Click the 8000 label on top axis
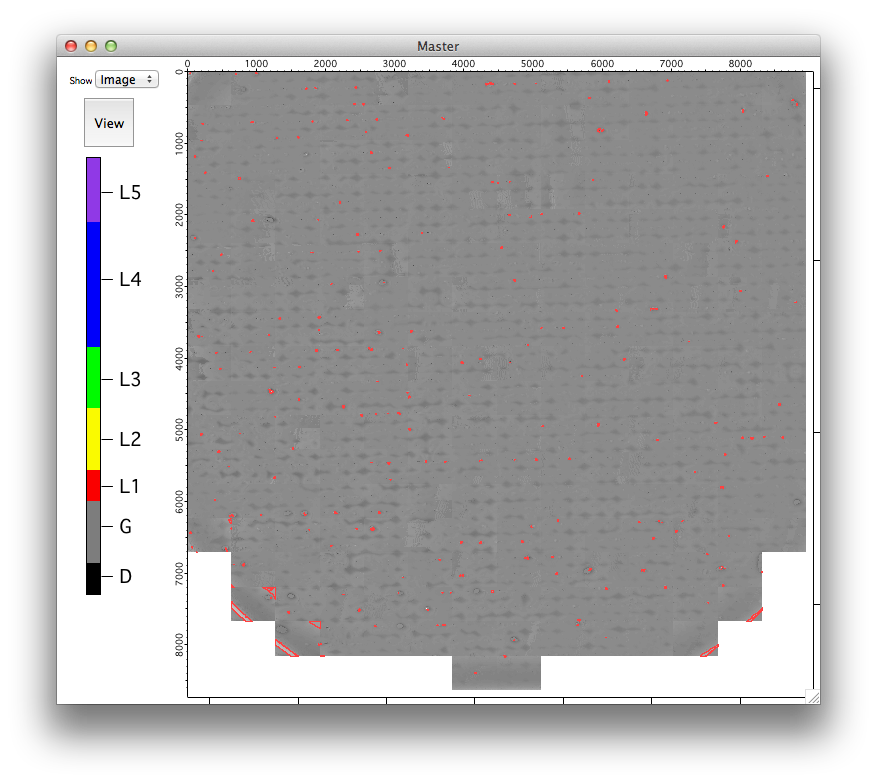 coord(740,63)
